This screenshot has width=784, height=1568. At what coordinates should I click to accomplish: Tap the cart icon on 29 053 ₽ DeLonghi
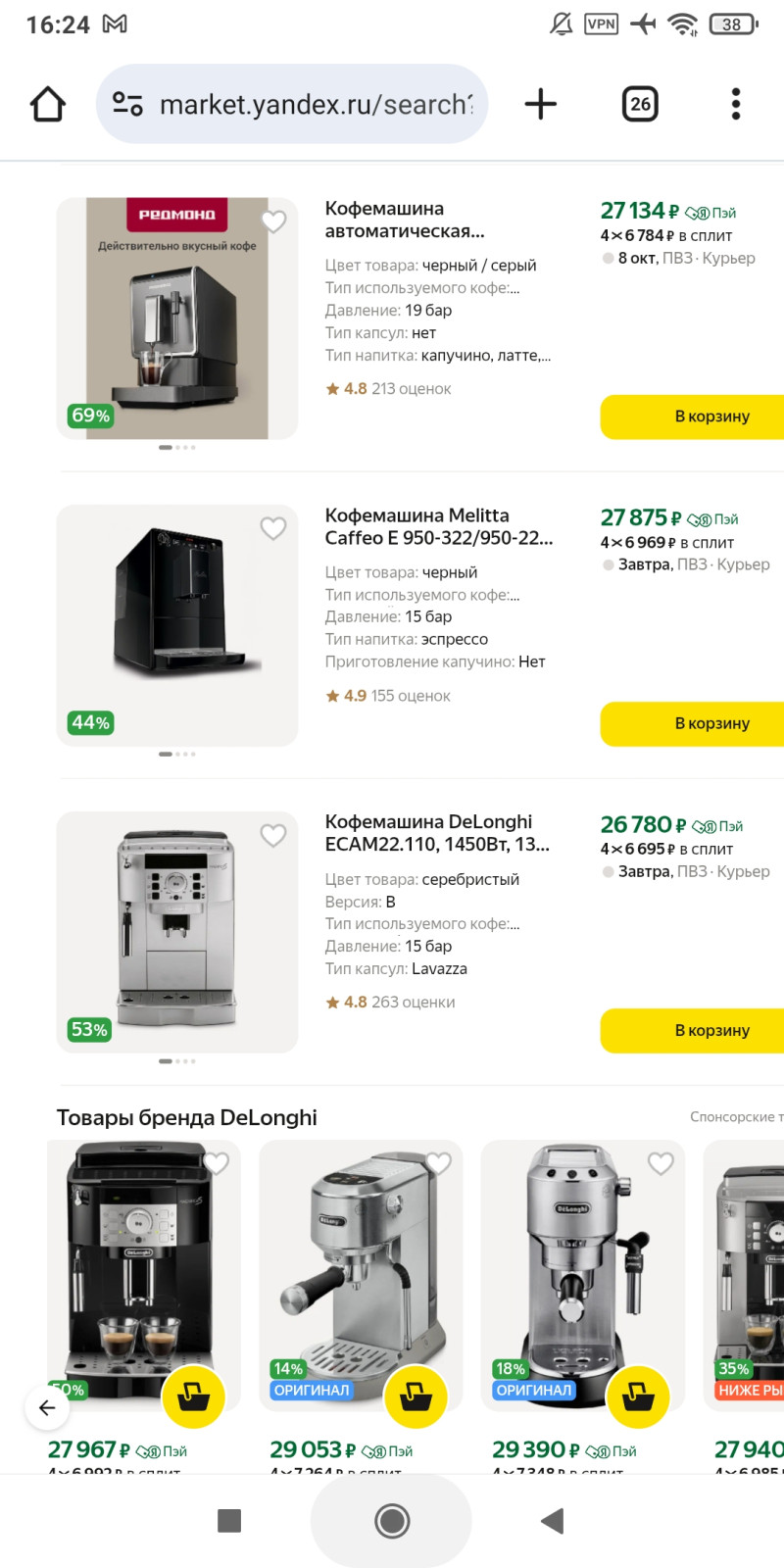tap(416, 1396)
